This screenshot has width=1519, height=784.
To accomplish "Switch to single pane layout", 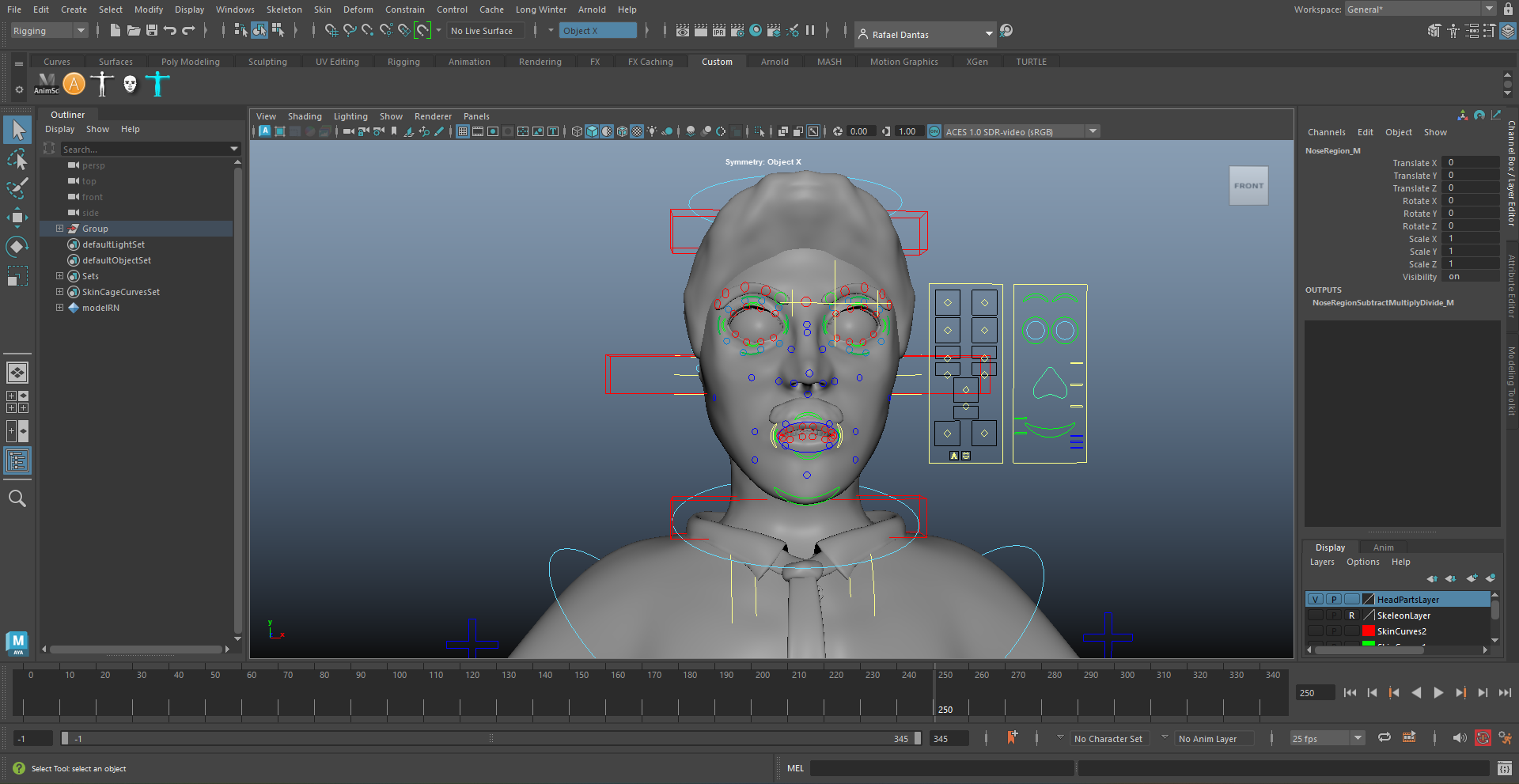I will click(x=17, y=372).
